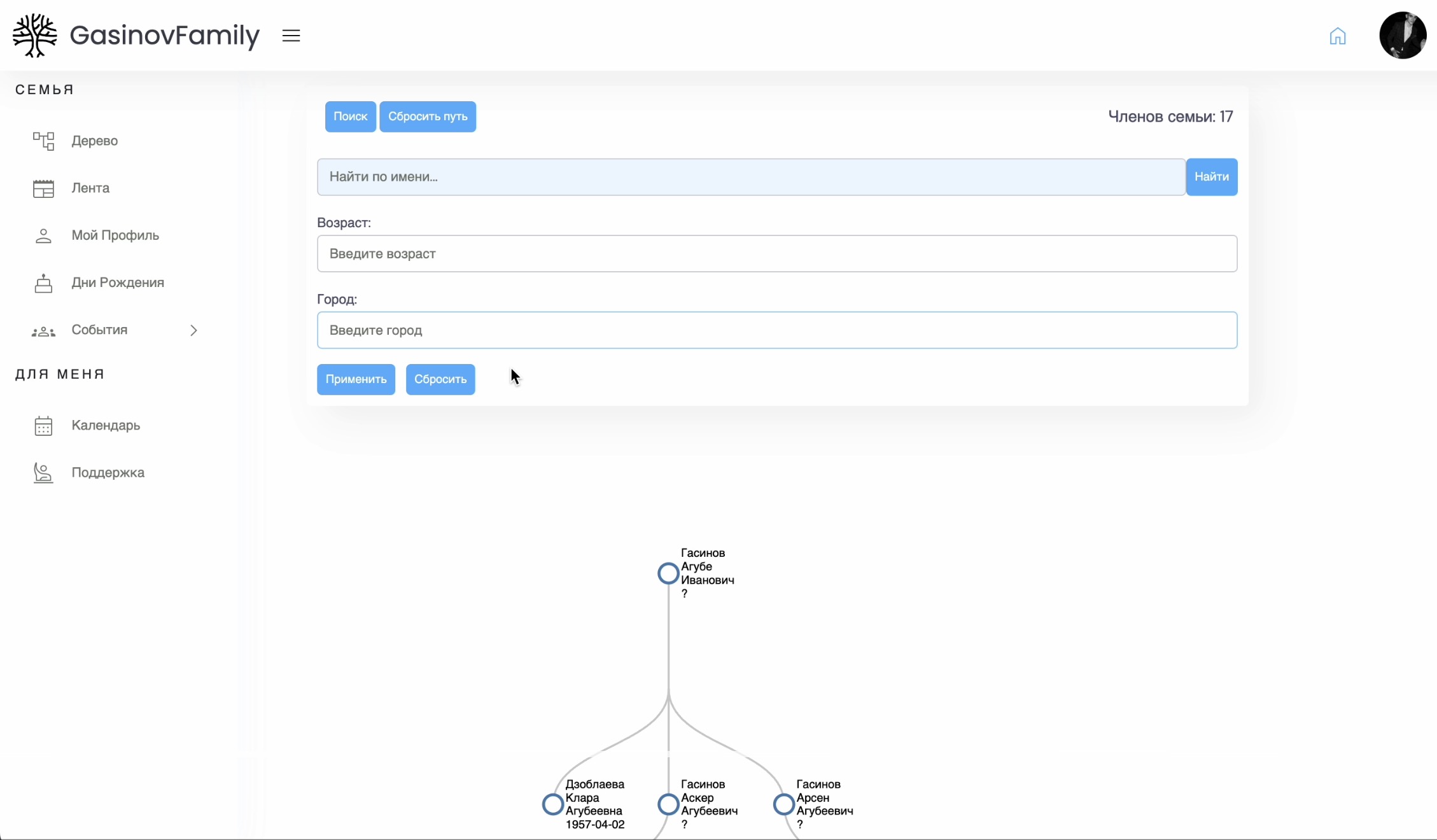This screenshot has height=840, width=1437.
Task: Click the Введите возраст input field
Action: (776, 254)
